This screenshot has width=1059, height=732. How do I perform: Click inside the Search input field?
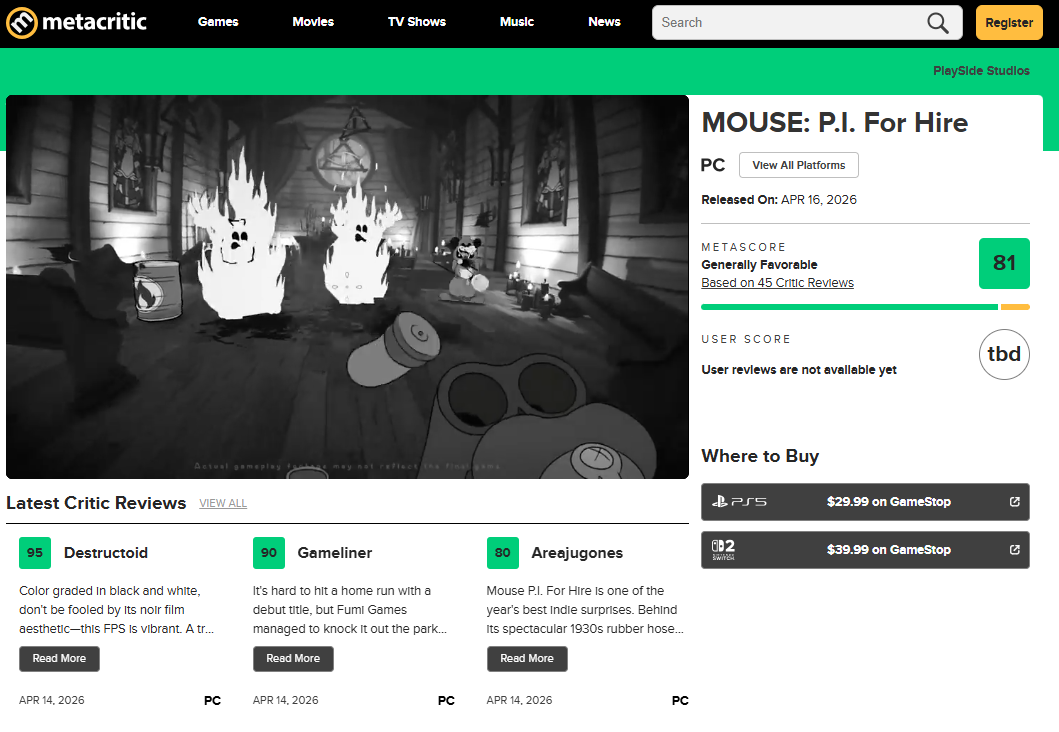tap(790, 22)
